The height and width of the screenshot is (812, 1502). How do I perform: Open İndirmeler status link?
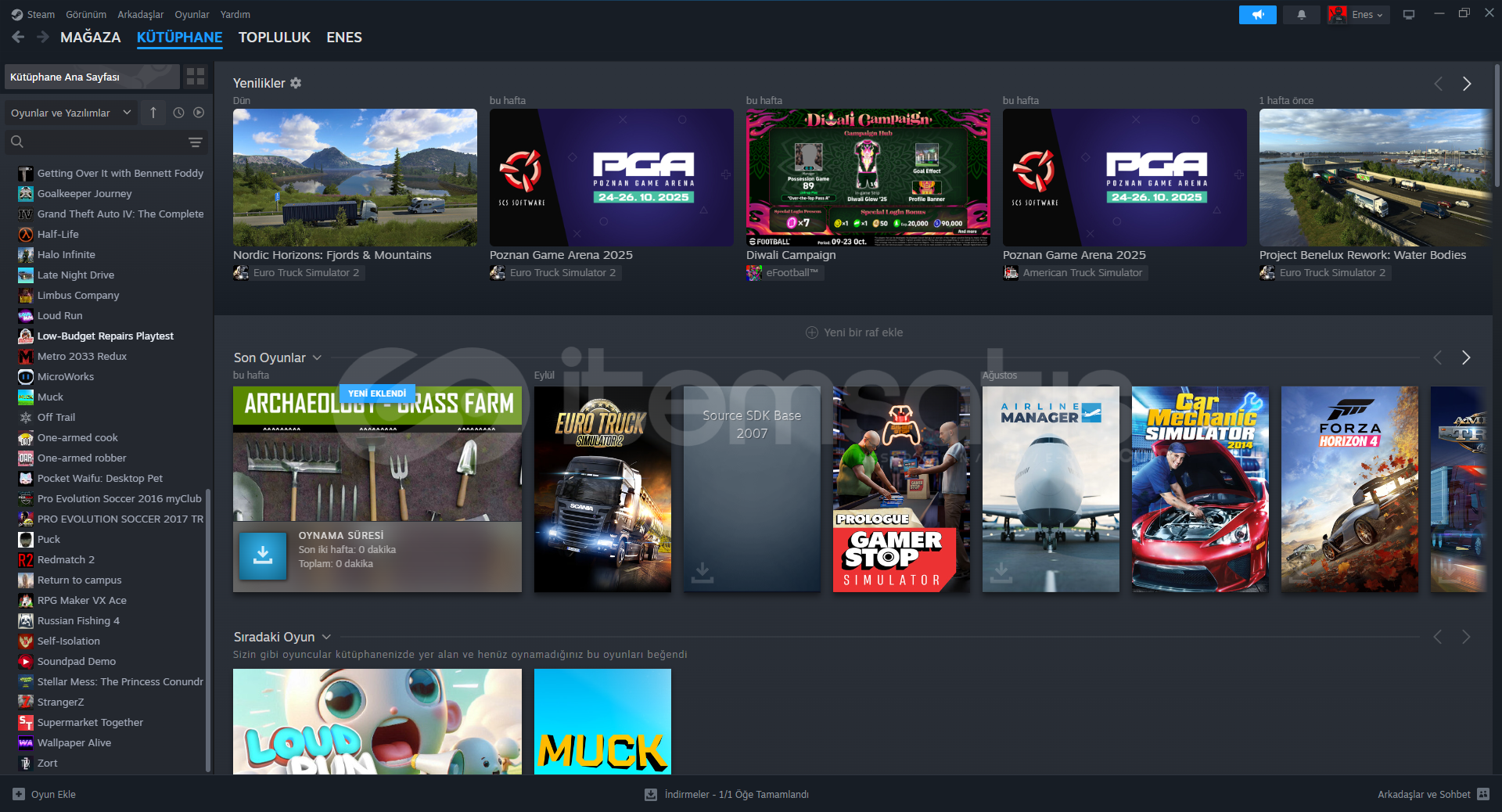click(x=727, y=794)
